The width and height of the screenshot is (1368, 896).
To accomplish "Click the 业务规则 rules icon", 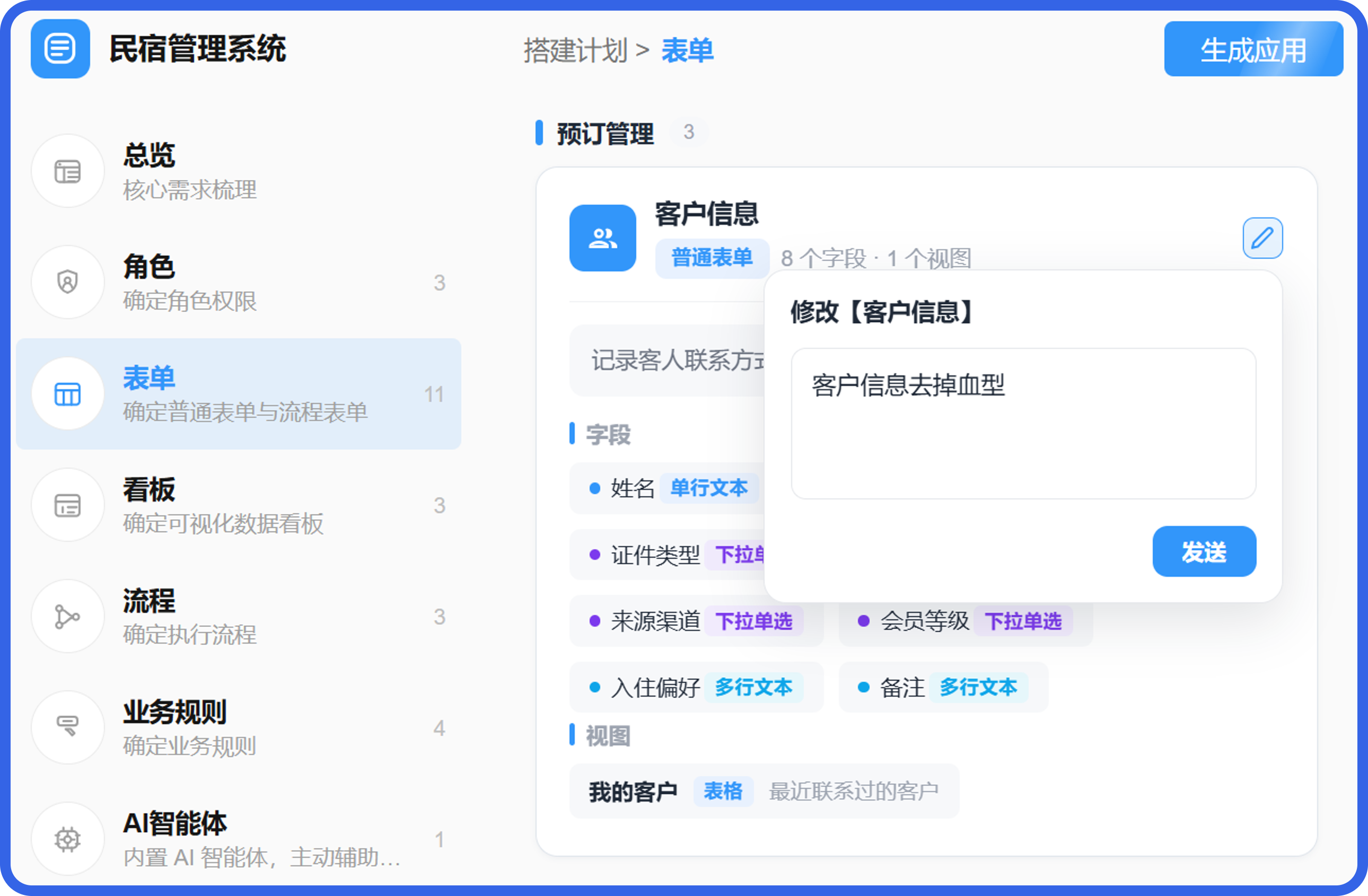I will (x=68, y=727).
